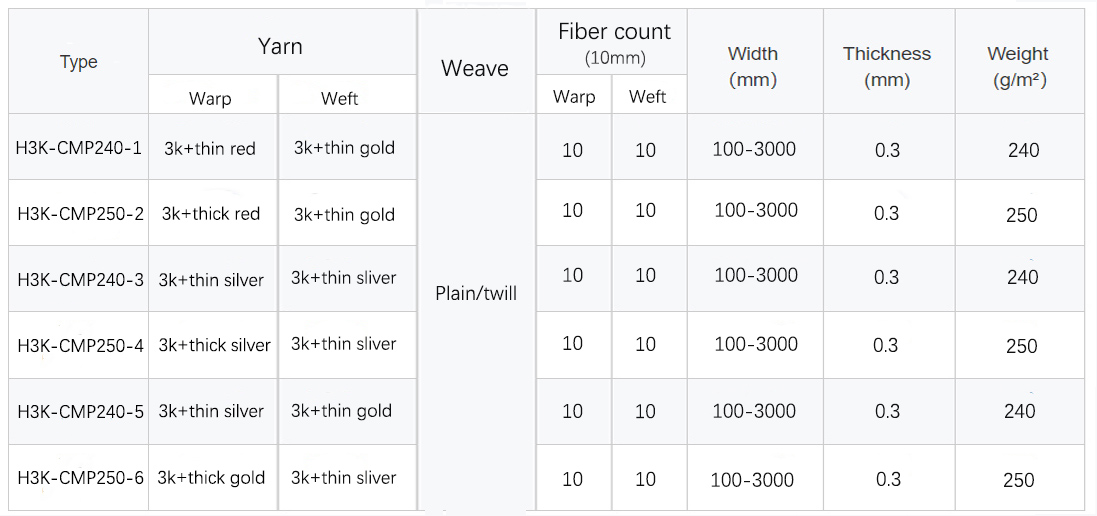The width and height of the screenshot is (1097, 516).
Task: Click the Width (mm) header
Action: tap(753, 66)
